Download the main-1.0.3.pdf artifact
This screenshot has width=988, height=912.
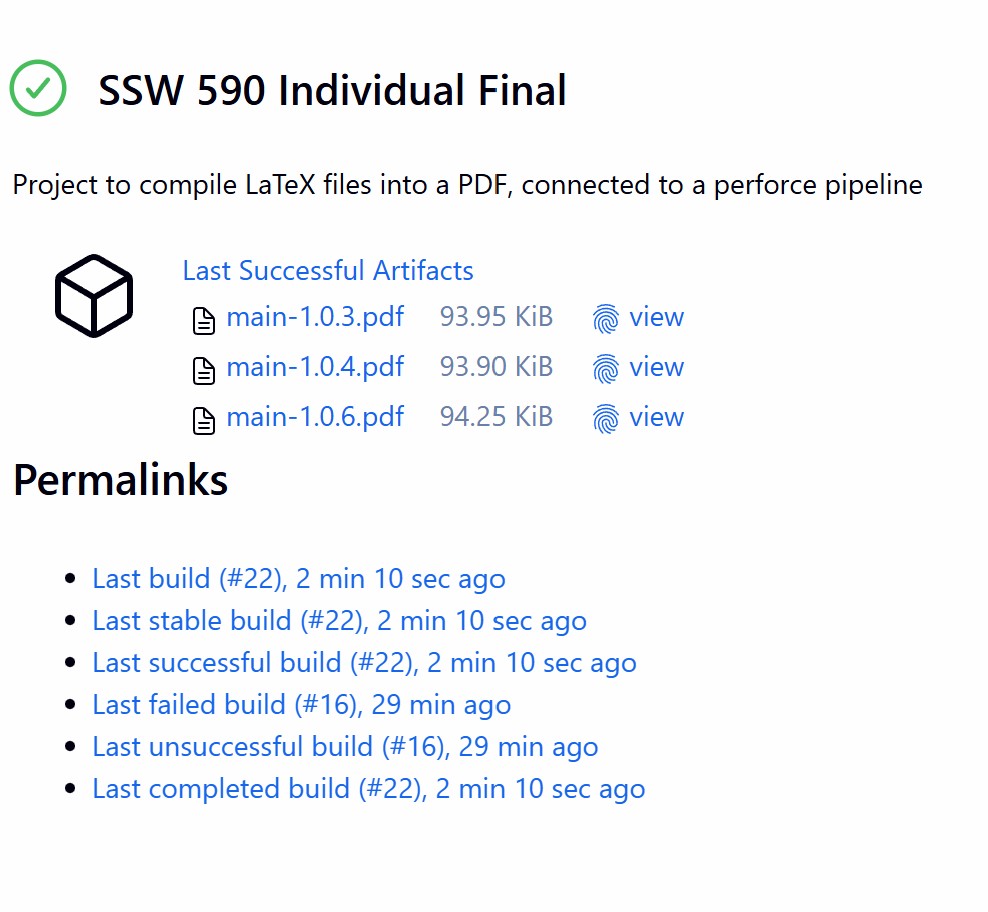click(314, 317)
